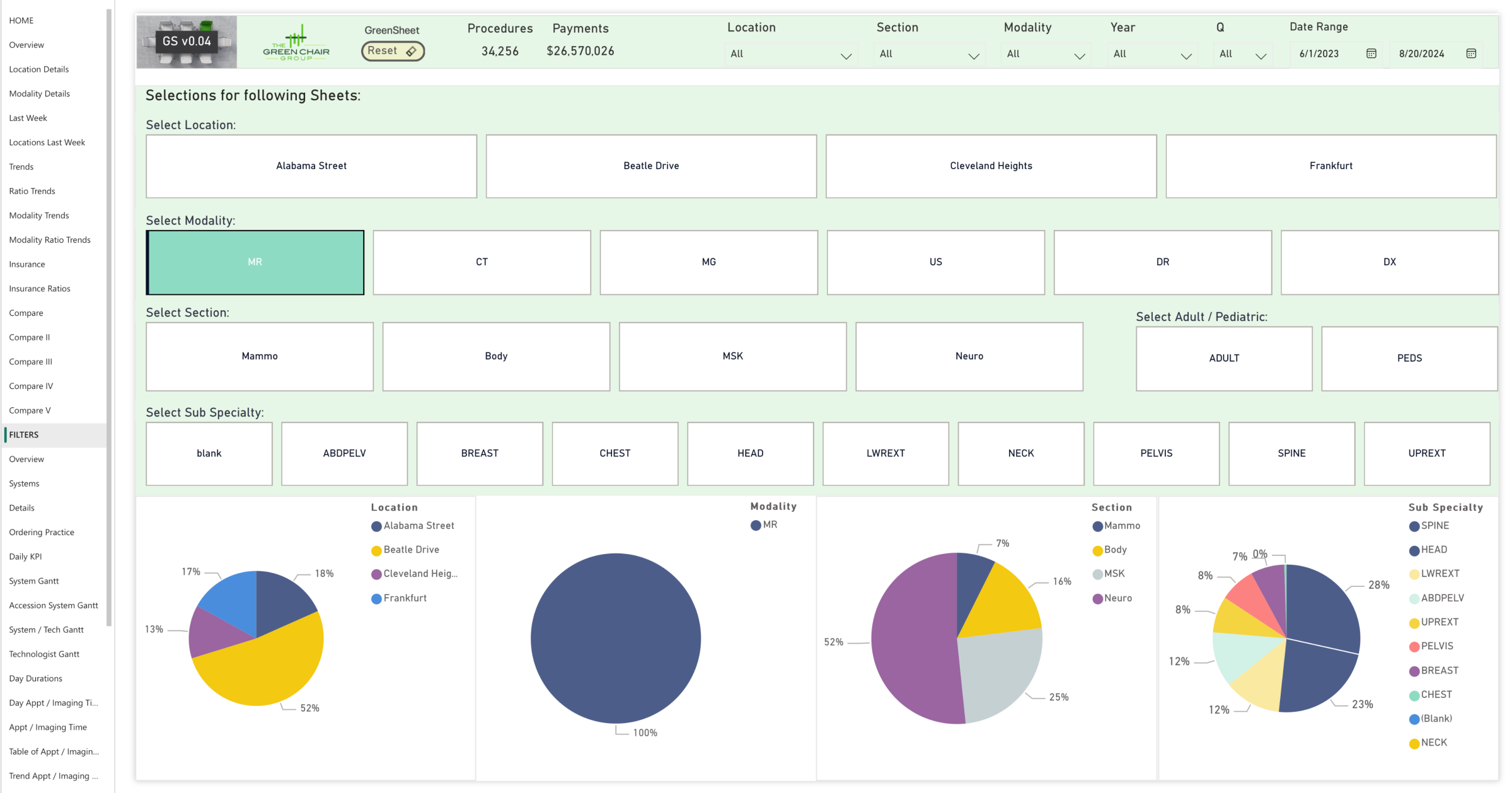Click the PELVIS legend color marker
The width and height of the screenshot is (1512, 793).
1414,647
